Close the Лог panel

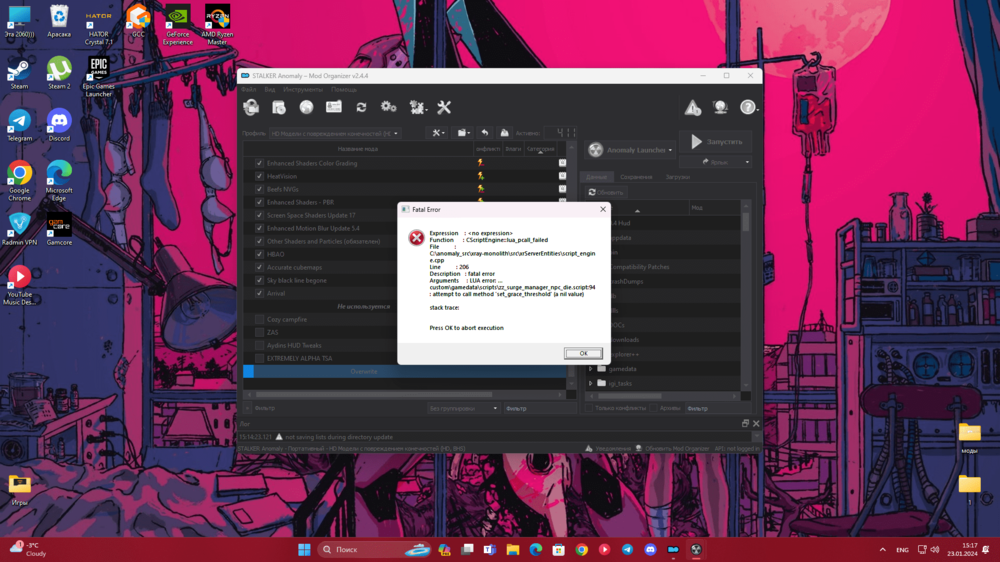tap(756, 424)
